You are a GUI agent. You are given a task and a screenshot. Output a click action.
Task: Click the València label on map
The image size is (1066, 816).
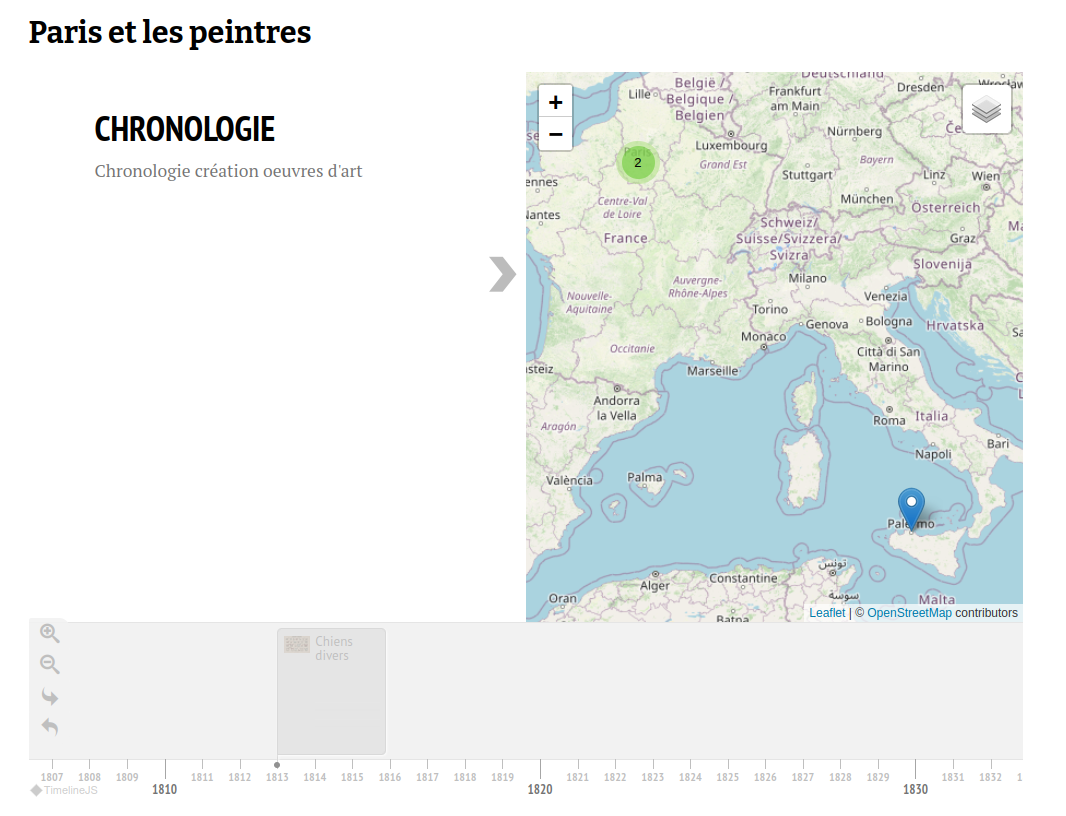coord(569,480)
